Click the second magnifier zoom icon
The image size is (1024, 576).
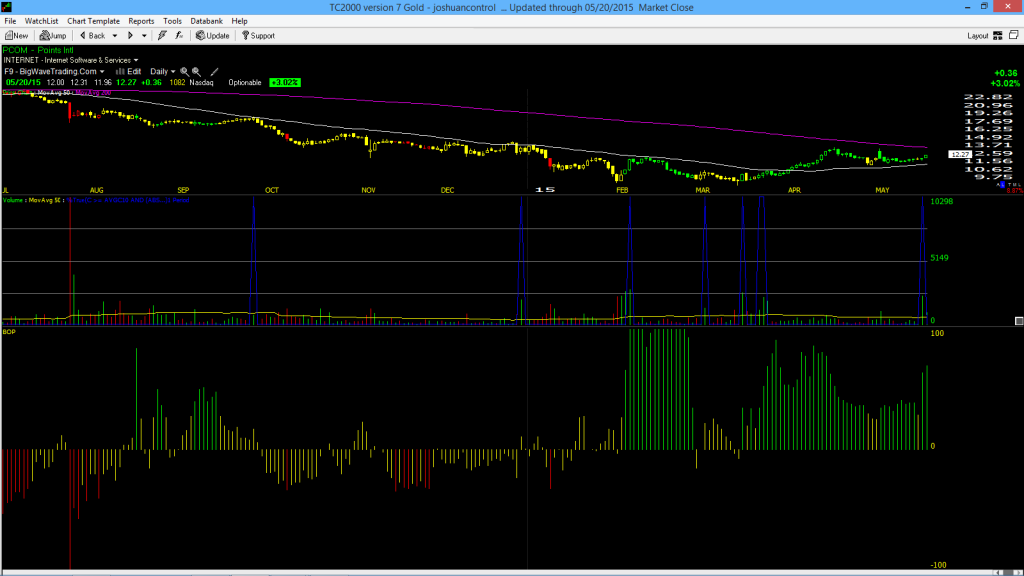pyautogui.click(x=196, y=72)
